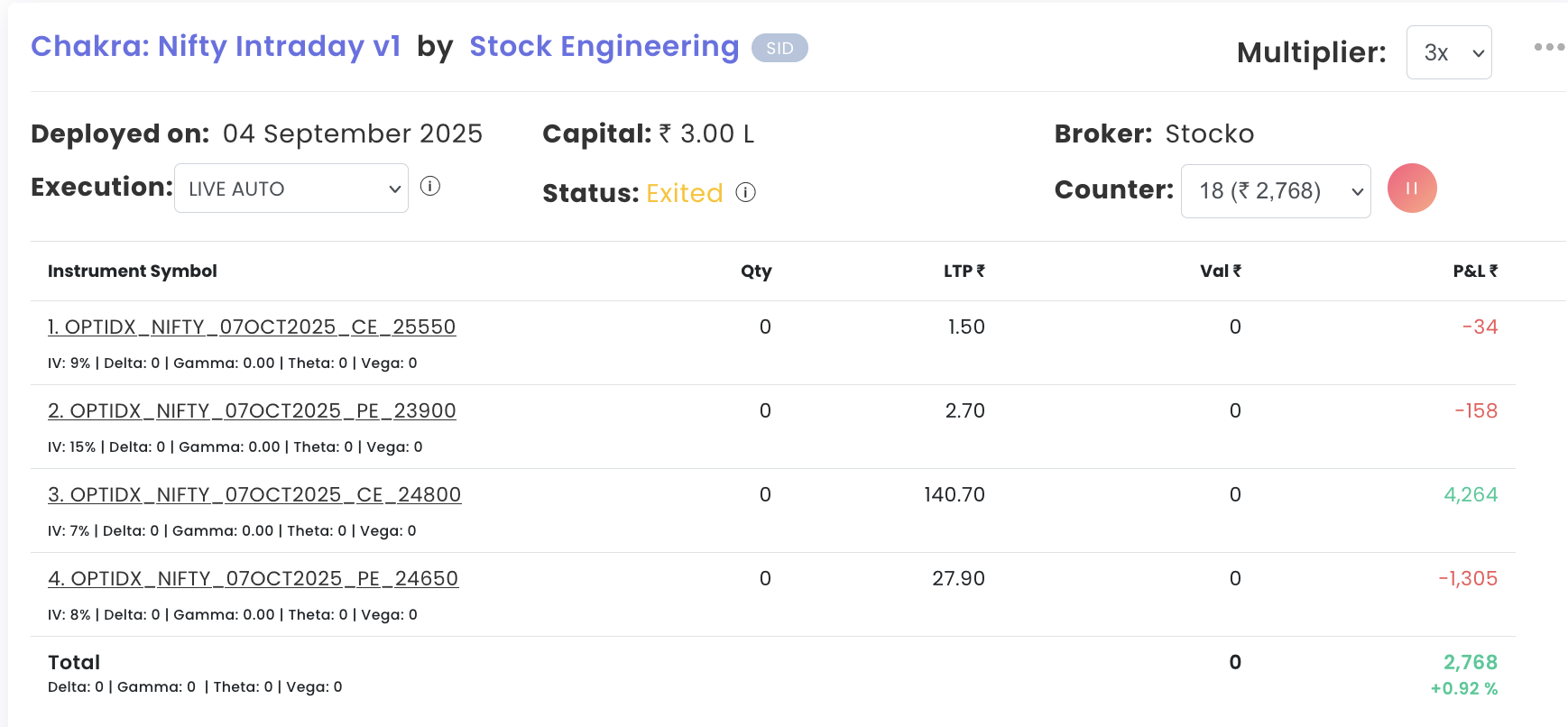Viewport: 1568px width, 727px height.
Task: Open the Chakra: Nifty Intraday v1 strategy link
Action: (216, 46)
